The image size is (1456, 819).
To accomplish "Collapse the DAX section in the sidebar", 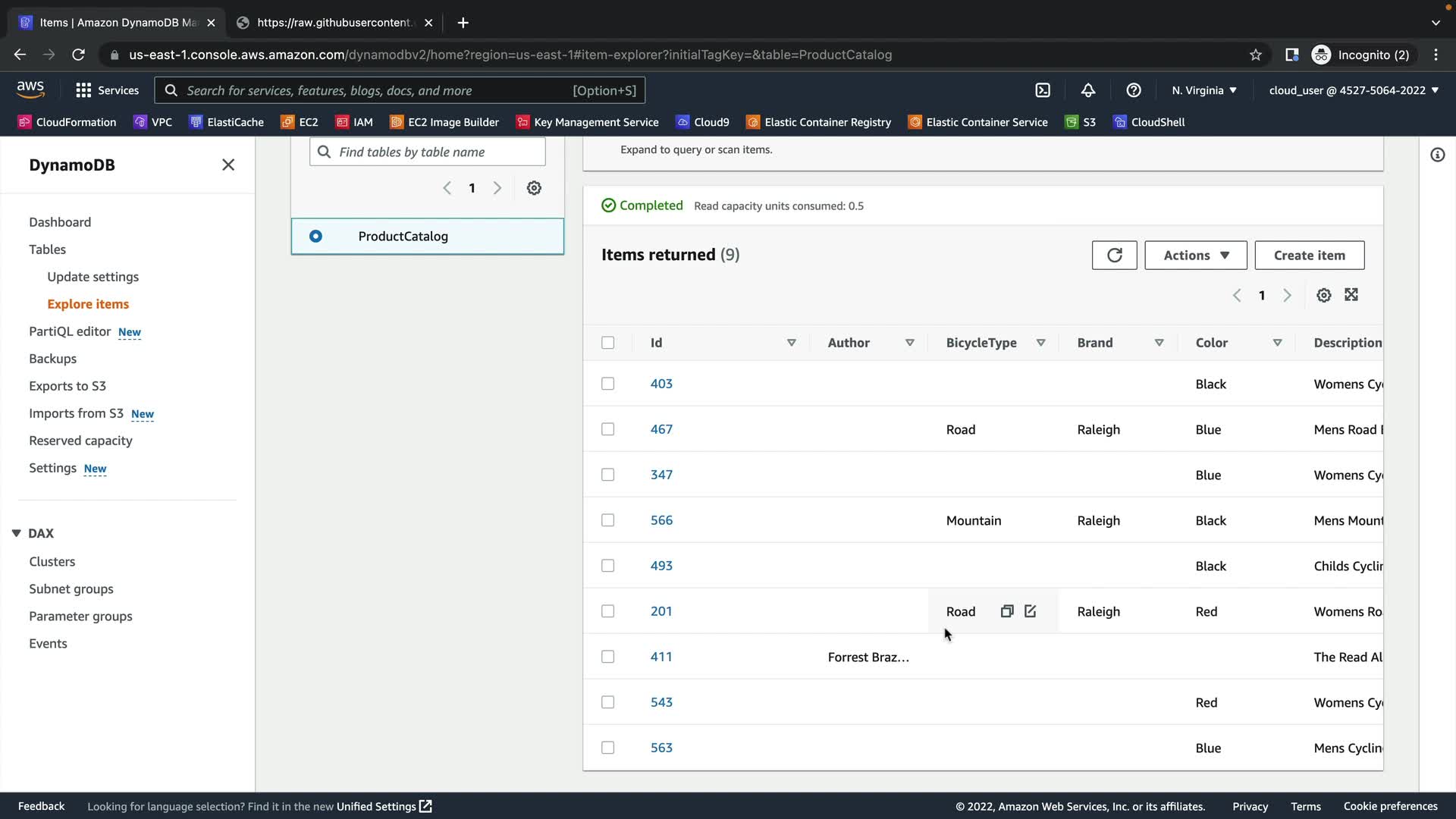I will point(16,533).
